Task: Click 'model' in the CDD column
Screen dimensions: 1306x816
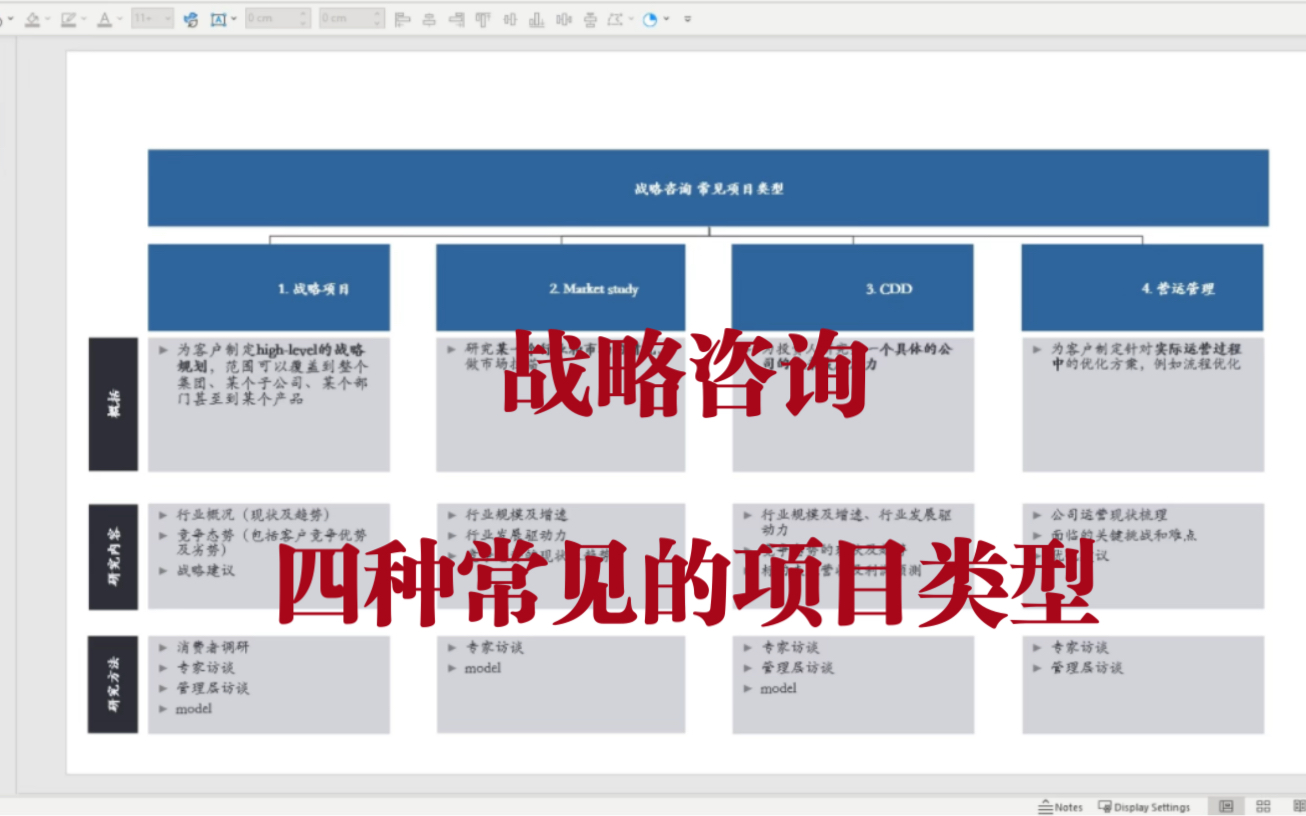Action: click(779, 689)
